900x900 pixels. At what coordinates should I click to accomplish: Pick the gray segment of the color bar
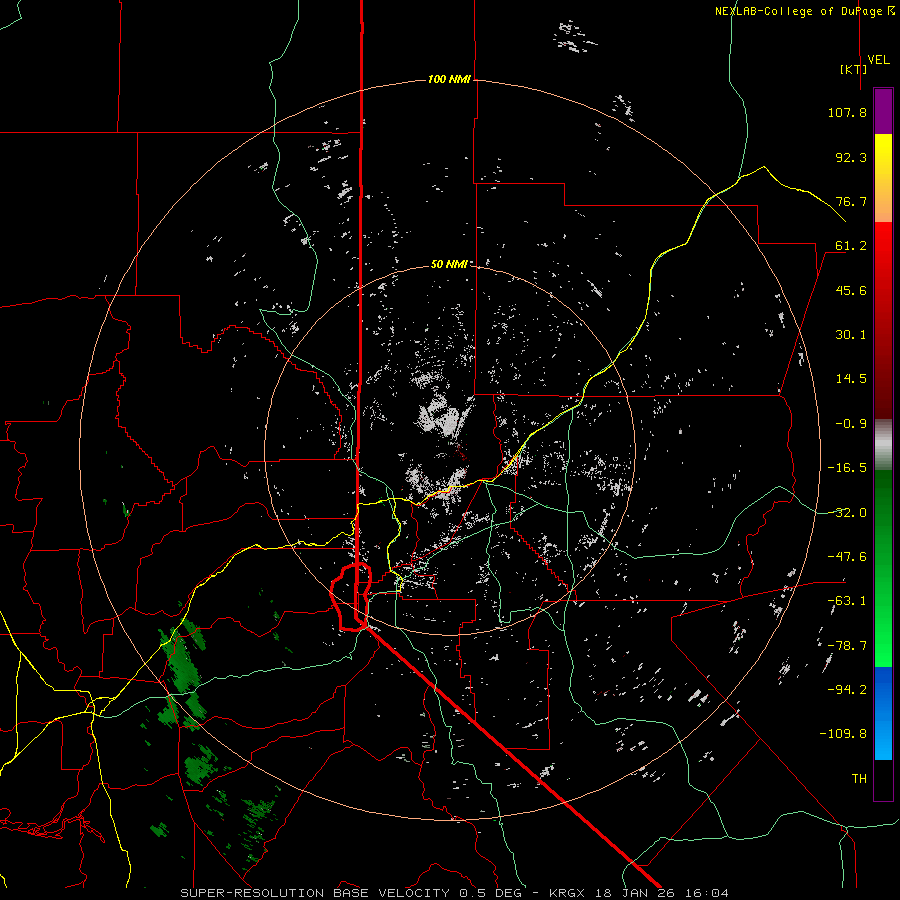[883, 444]
